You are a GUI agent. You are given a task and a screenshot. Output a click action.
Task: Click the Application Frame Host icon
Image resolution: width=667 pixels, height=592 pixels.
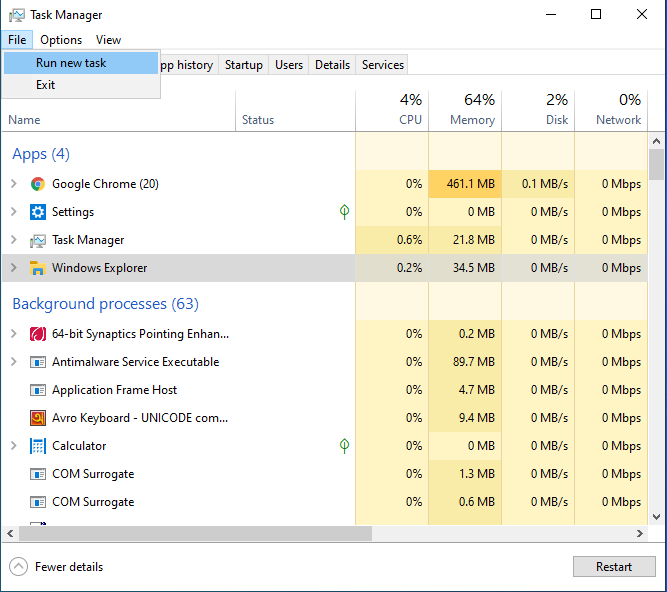(38, 390)
